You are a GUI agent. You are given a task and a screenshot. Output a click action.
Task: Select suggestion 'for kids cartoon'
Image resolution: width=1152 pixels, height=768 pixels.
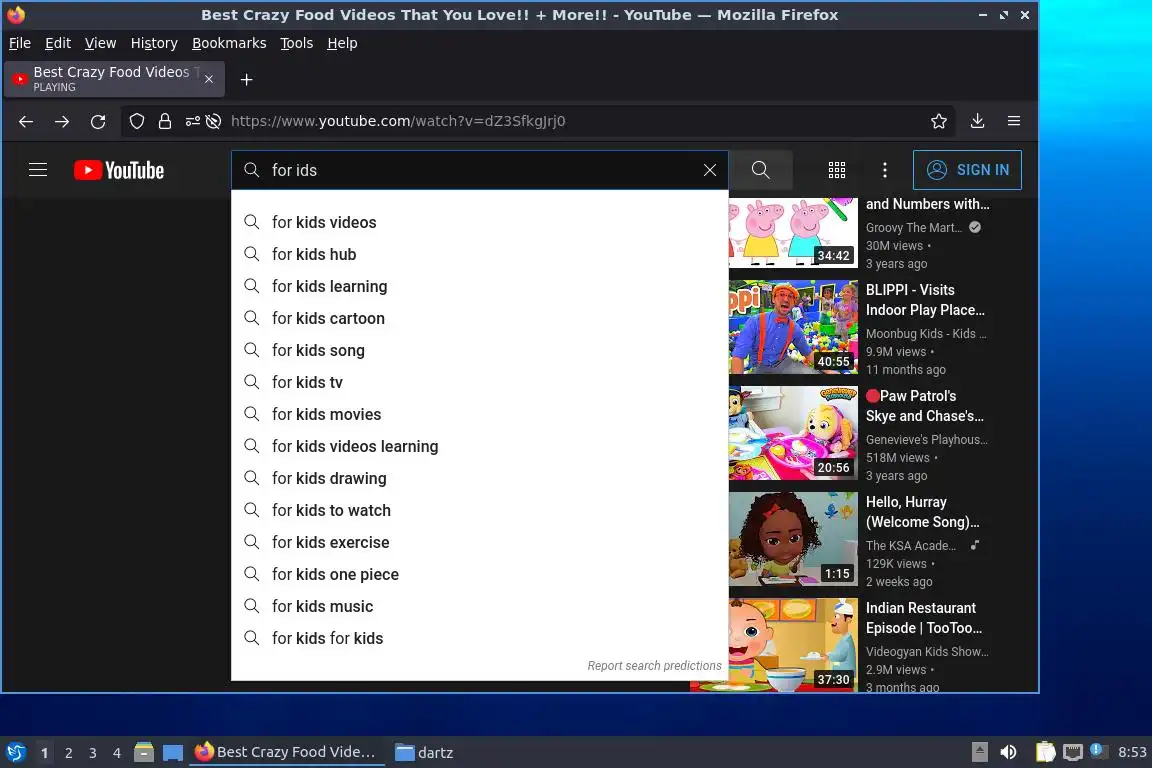point(479,318)
